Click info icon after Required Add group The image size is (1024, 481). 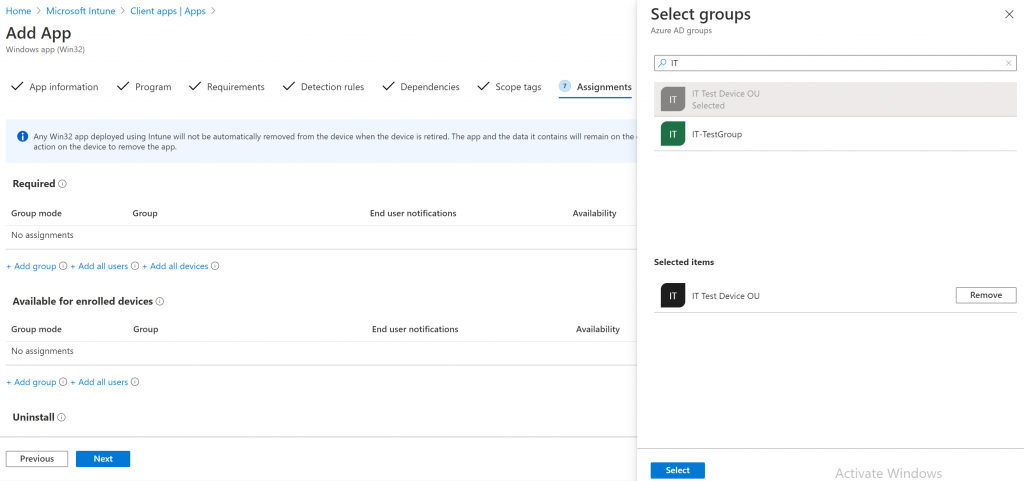[x=63, y=266]
